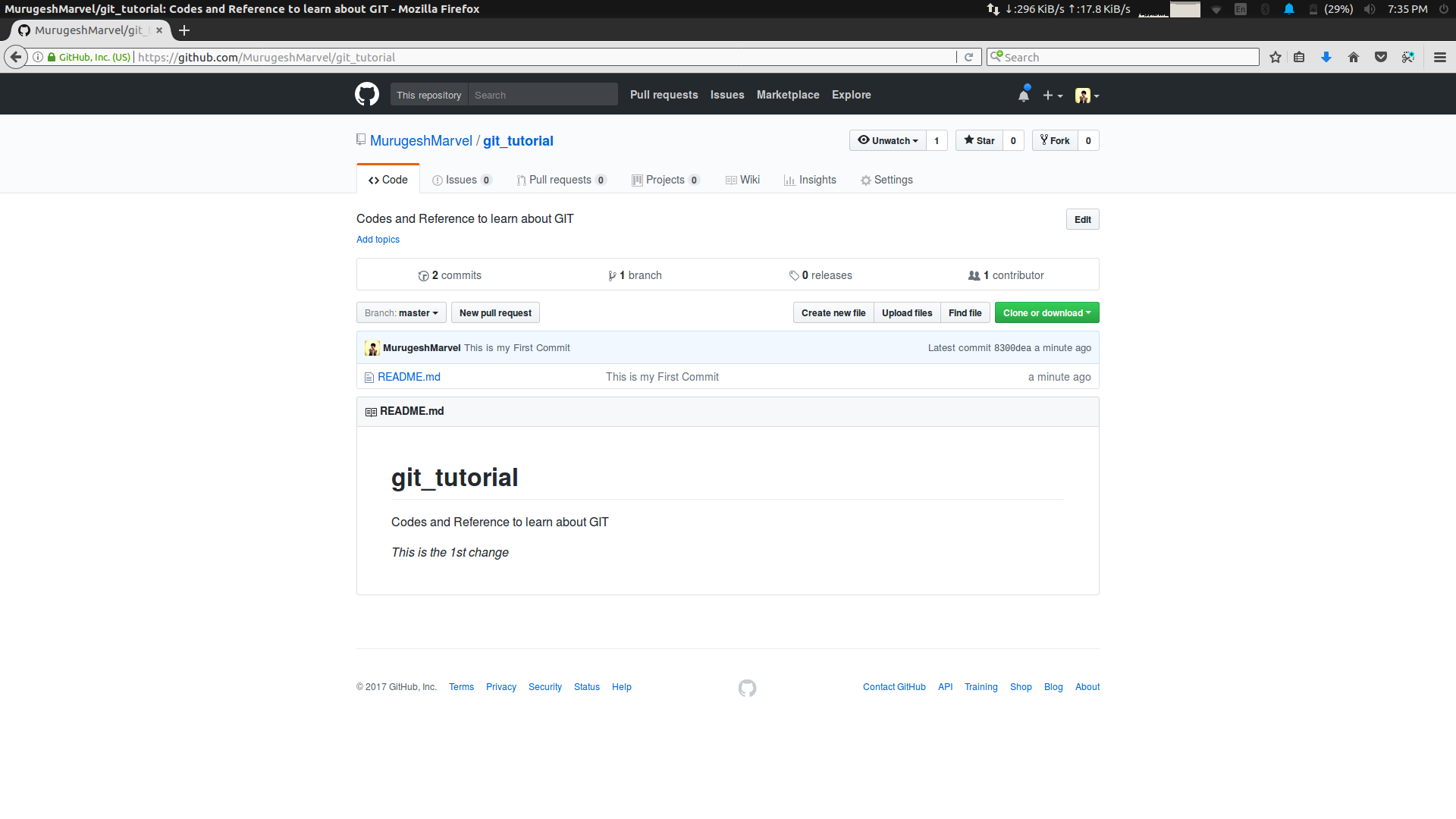Open the MurugeshMarvel owner link
This screenshot has width=1456, height=819.
click(422, 141)
